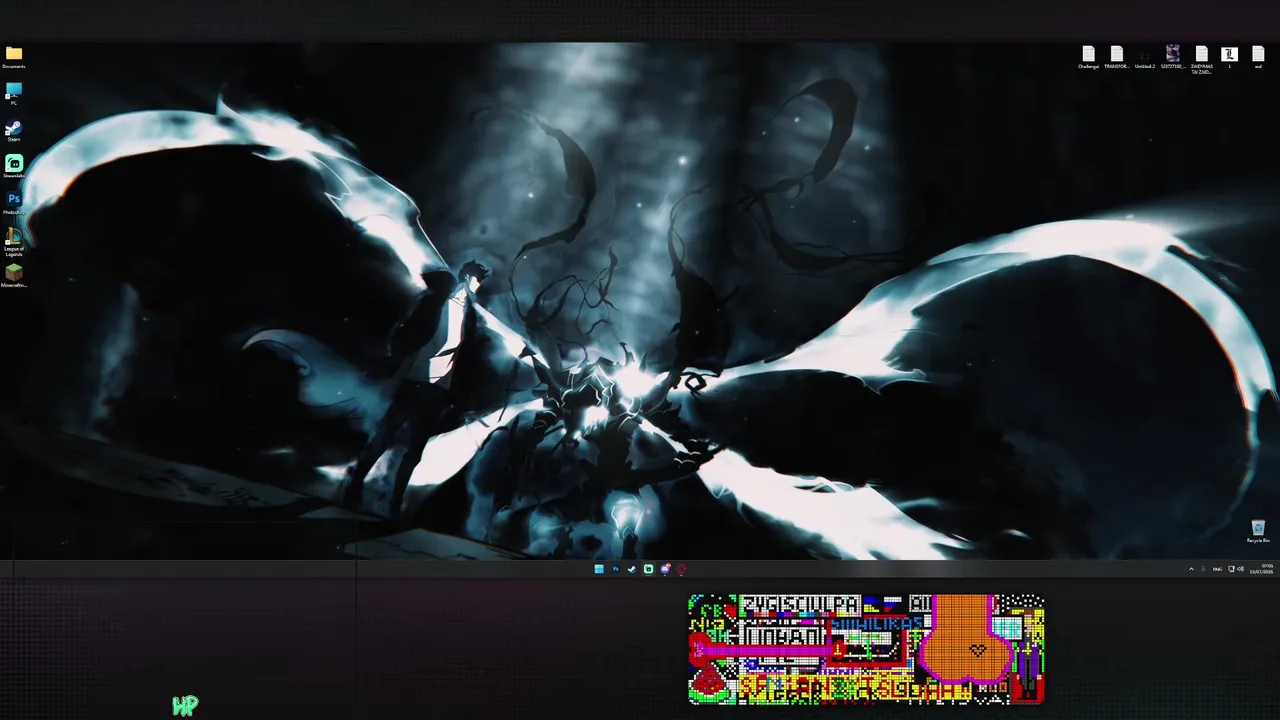
Task: Select the Untitled-2 desktop file
Action: pos(1145,58)
